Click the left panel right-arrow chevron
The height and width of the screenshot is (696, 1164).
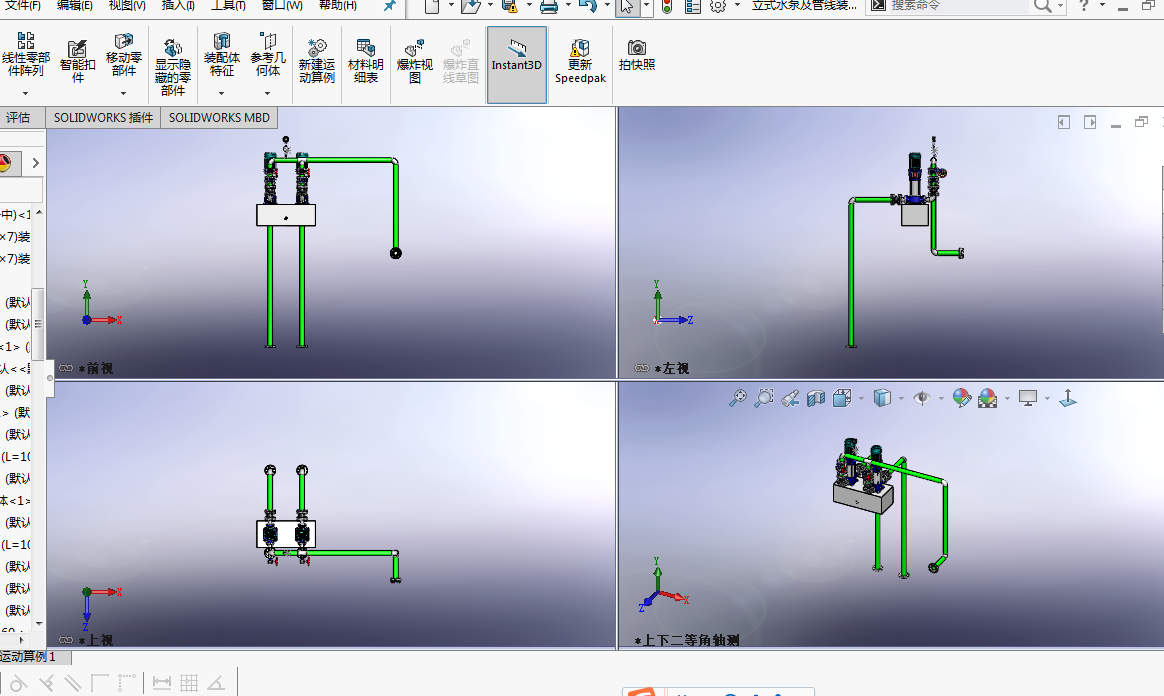pos(35,163)
